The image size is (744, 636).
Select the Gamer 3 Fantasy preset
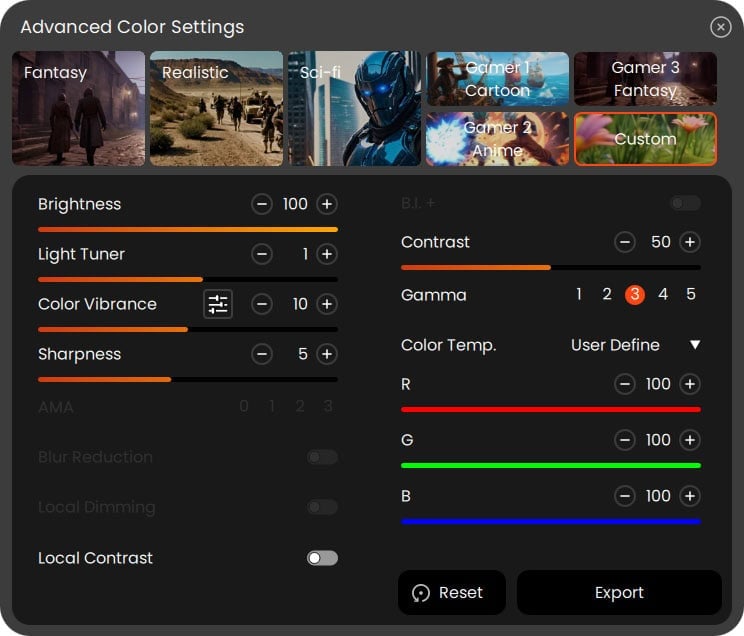coord(645,79)
